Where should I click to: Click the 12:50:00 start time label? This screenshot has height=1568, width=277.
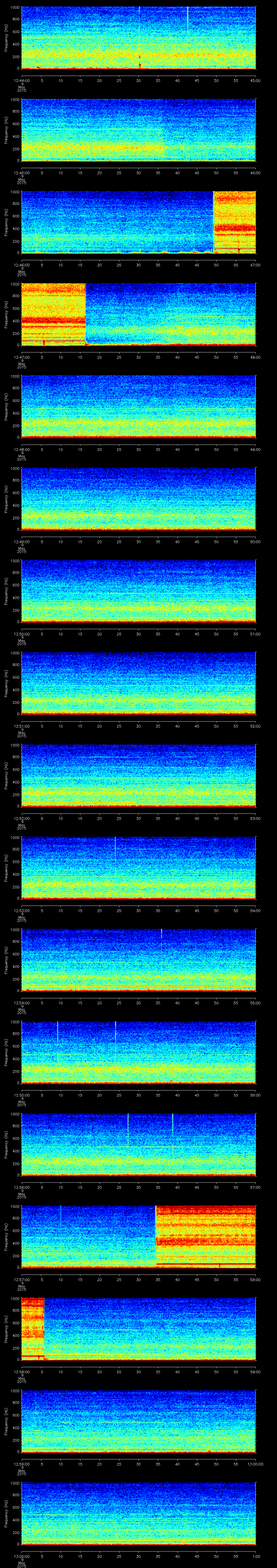click(22, 634)
